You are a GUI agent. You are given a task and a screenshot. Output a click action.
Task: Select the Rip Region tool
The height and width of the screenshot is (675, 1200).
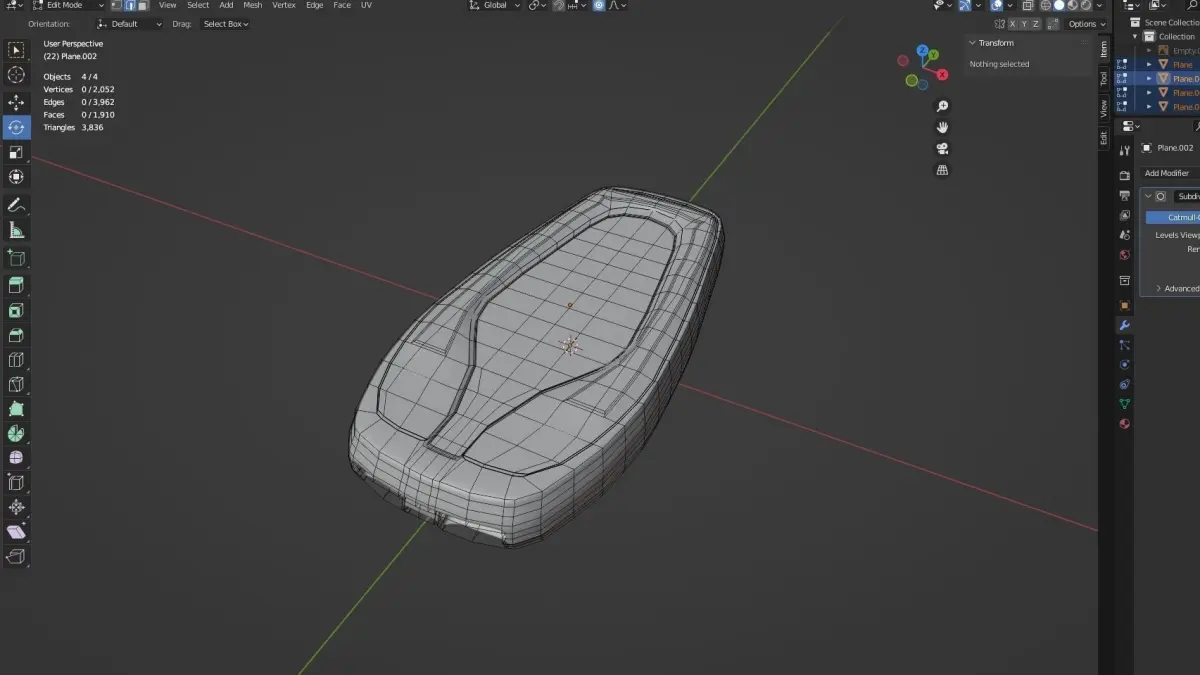pyautogui.click(x=16, y=557)
